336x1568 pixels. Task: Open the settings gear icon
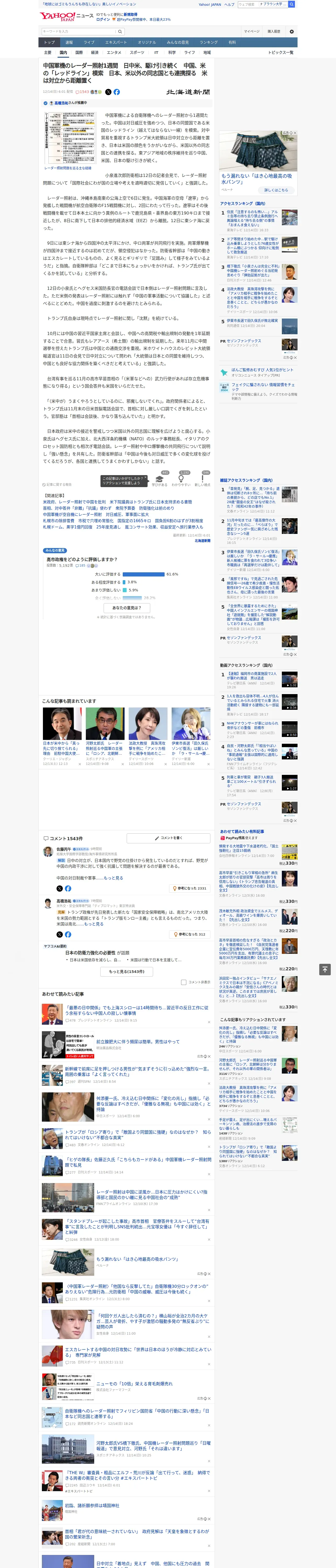tap(291, 32)
